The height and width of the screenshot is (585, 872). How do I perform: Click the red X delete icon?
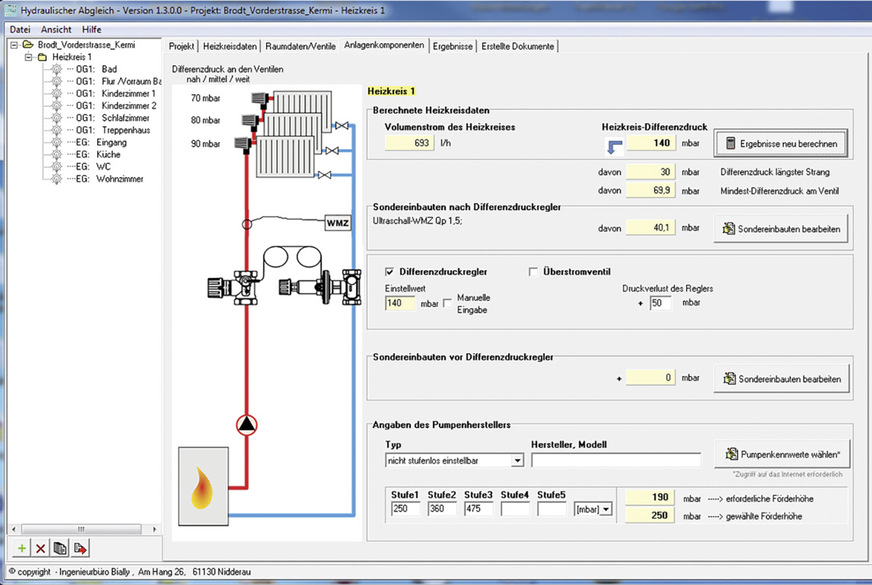[x=40, y=548]
